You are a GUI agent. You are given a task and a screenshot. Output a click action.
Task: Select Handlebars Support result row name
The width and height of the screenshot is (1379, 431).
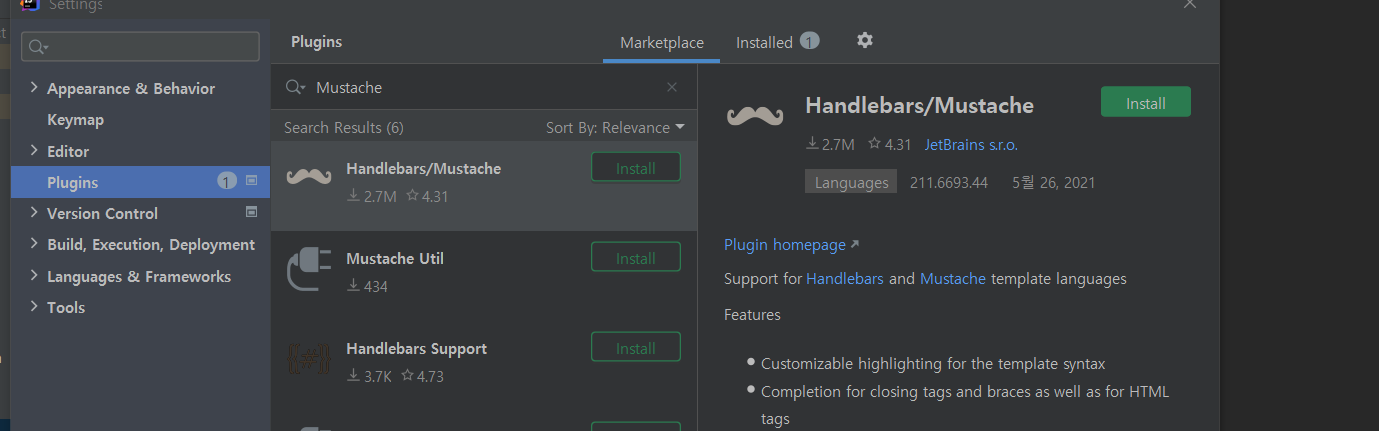(416, 349)
